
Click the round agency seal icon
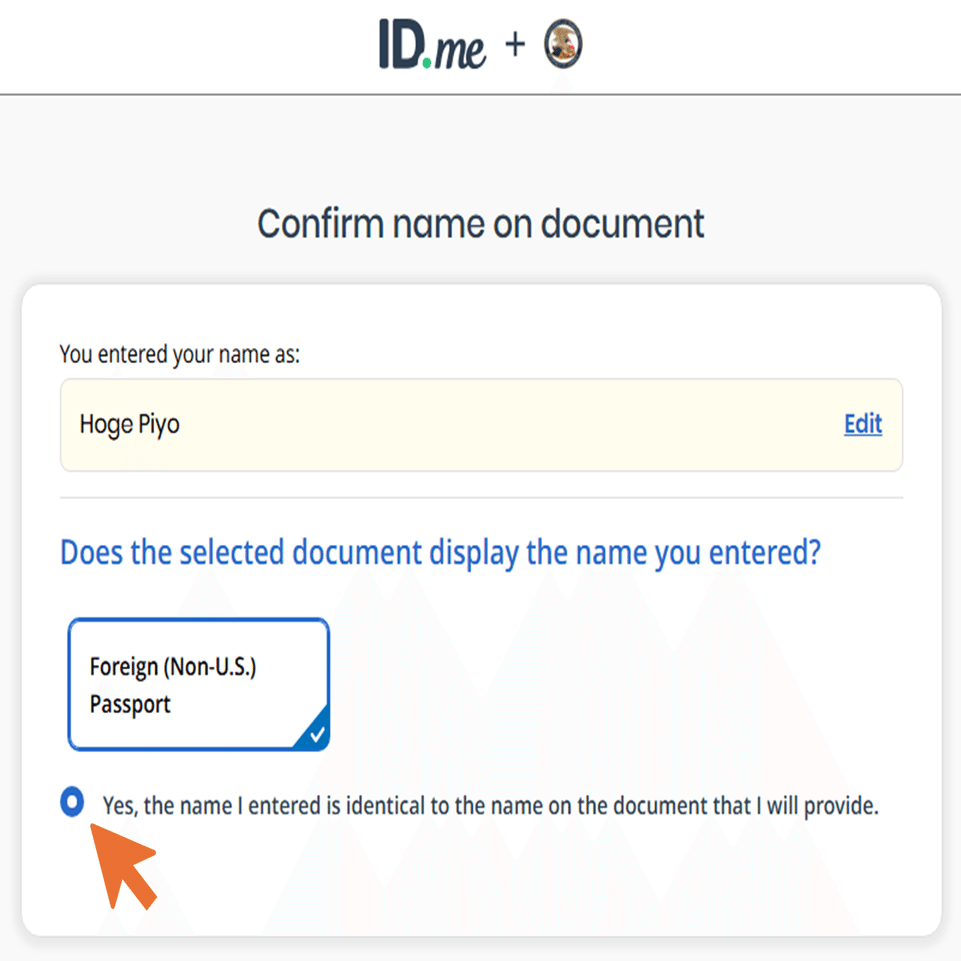pyautogui.click(x=563, y=45)
